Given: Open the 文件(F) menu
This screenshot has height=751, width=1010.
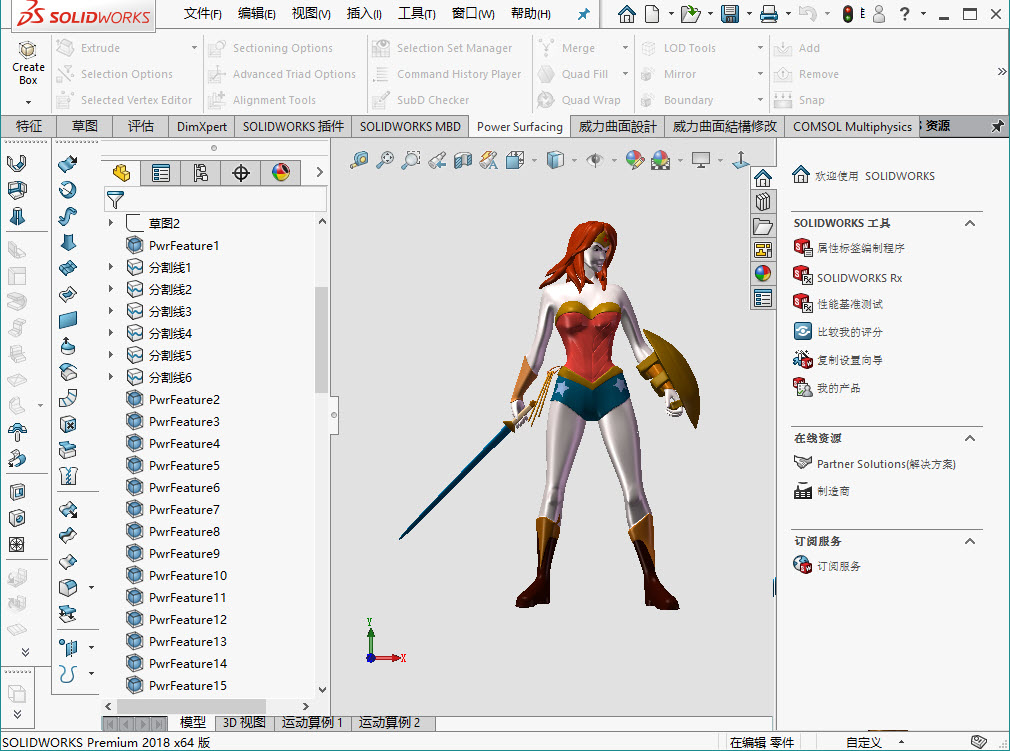Looking at the screenshot, I should pos(203,14).
